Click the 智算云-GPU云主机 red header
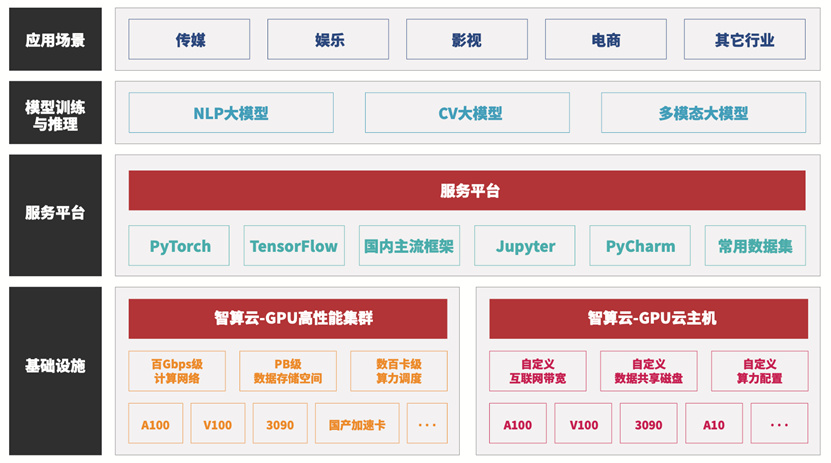This screenshot has height=463, width=831. [649, 319]
